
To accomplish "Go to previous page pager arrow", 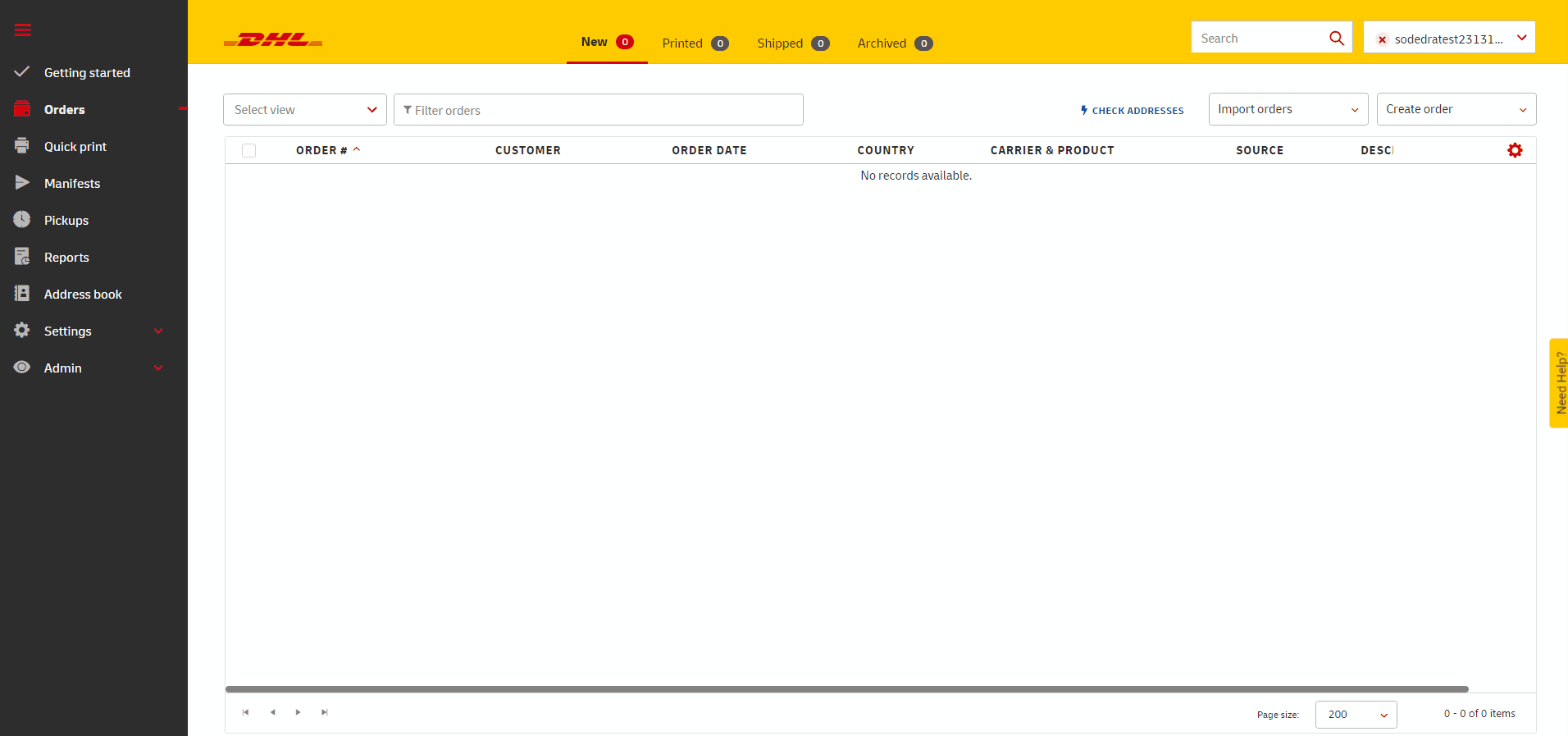I will pyautogui.click(x=272, y=712).
